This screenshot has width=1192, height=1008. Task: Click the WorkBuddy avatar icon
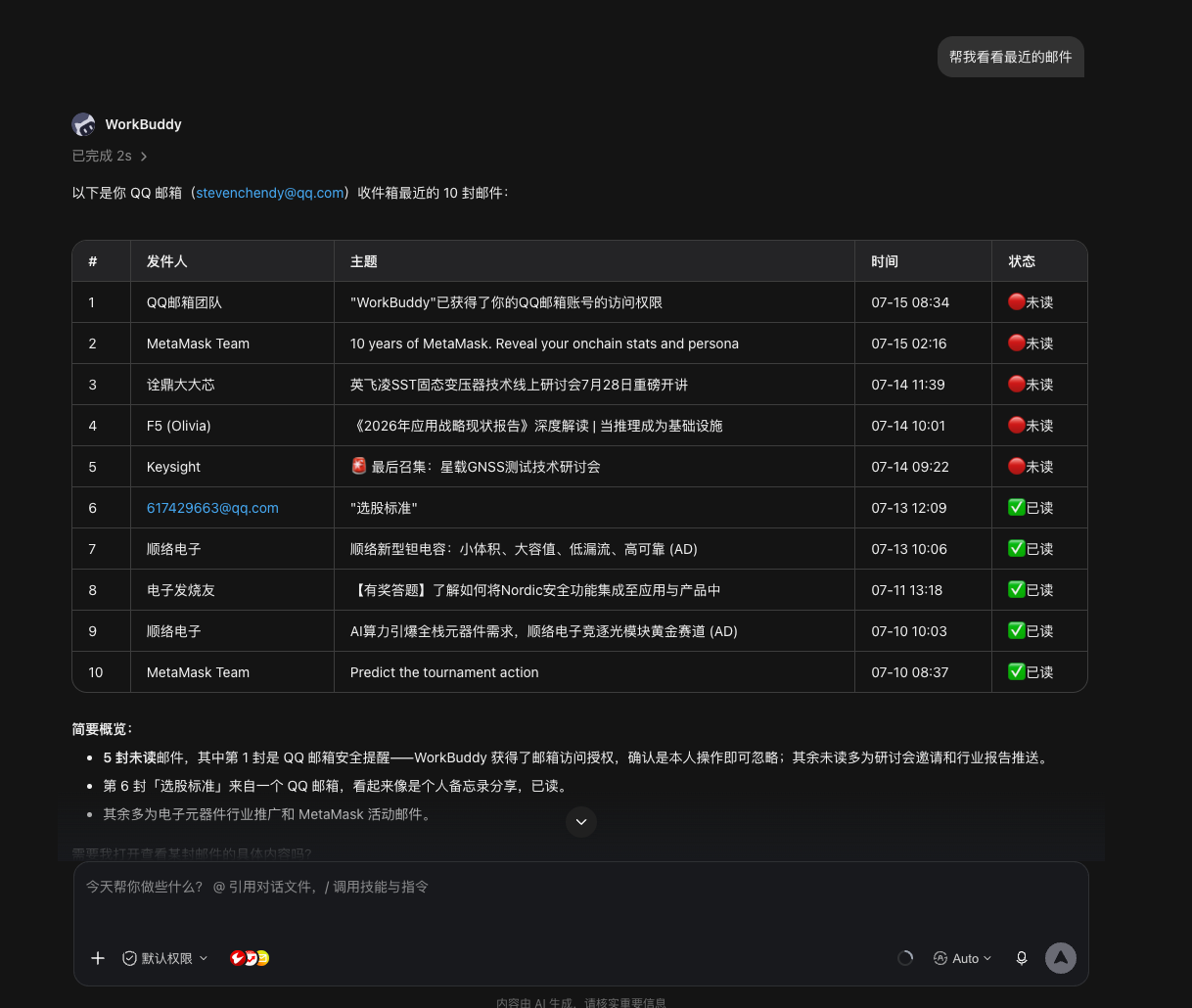(x=83, y=124)
